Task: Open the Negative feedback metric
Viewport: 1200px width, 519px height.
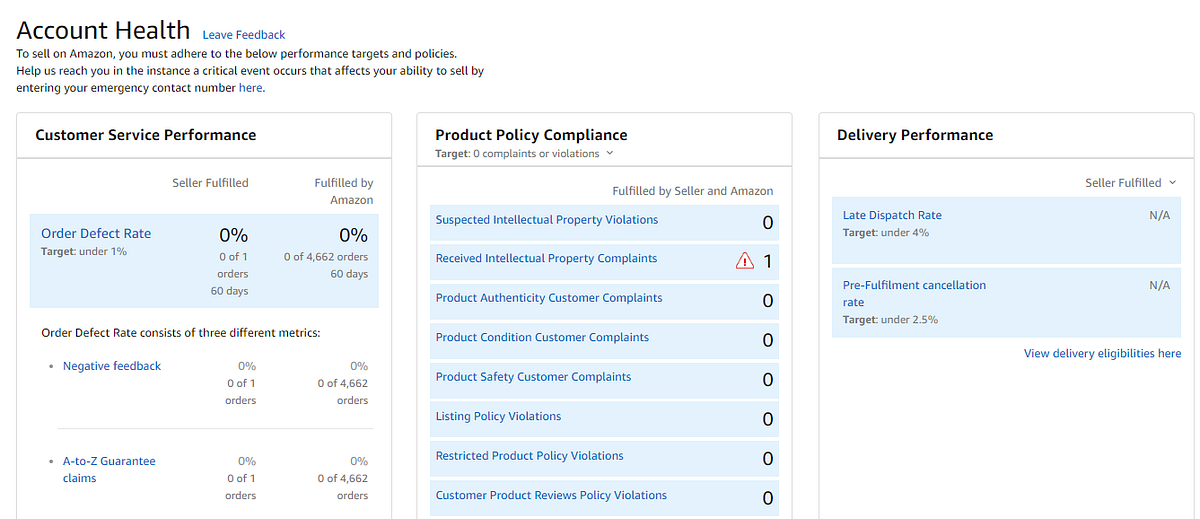Action: pyautogui.click(x=112, y=366)
